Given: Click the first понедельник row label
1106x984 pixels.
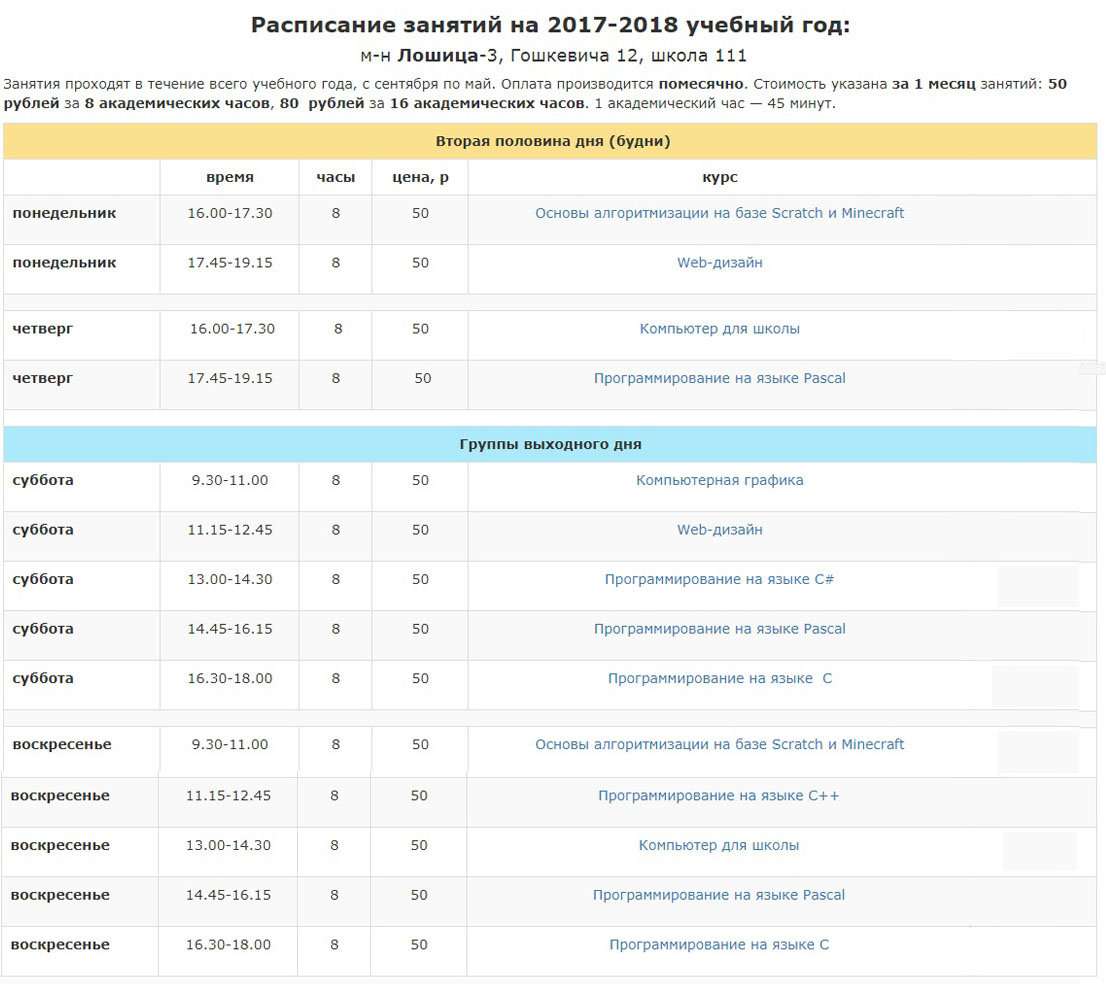Looking at the screenshot, I should click(x=64, y=213).
